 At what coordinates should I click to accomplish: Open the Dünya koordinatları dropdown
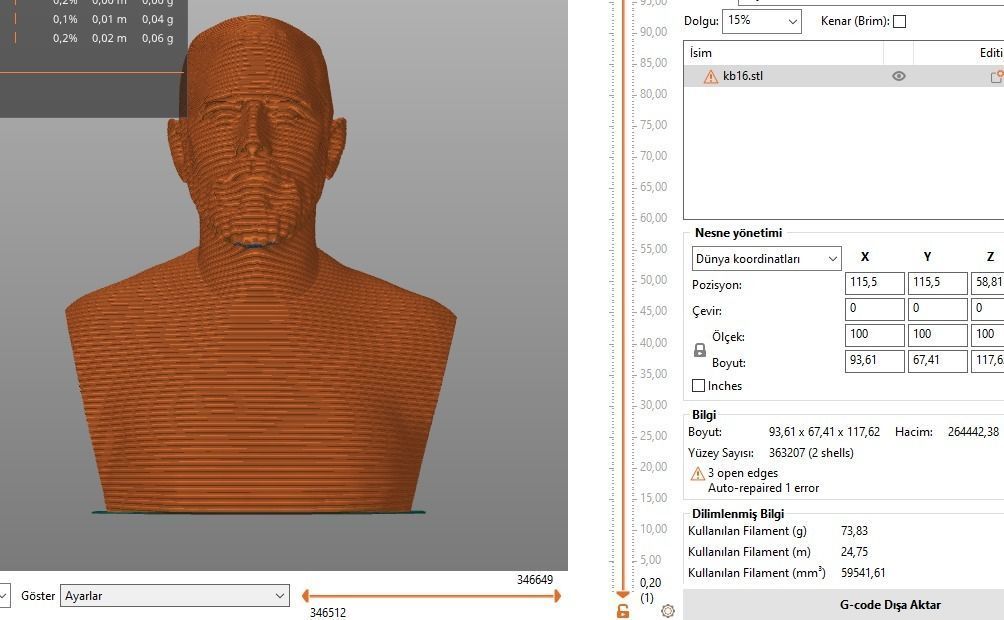pyautogui.click(x=766, y=259)
